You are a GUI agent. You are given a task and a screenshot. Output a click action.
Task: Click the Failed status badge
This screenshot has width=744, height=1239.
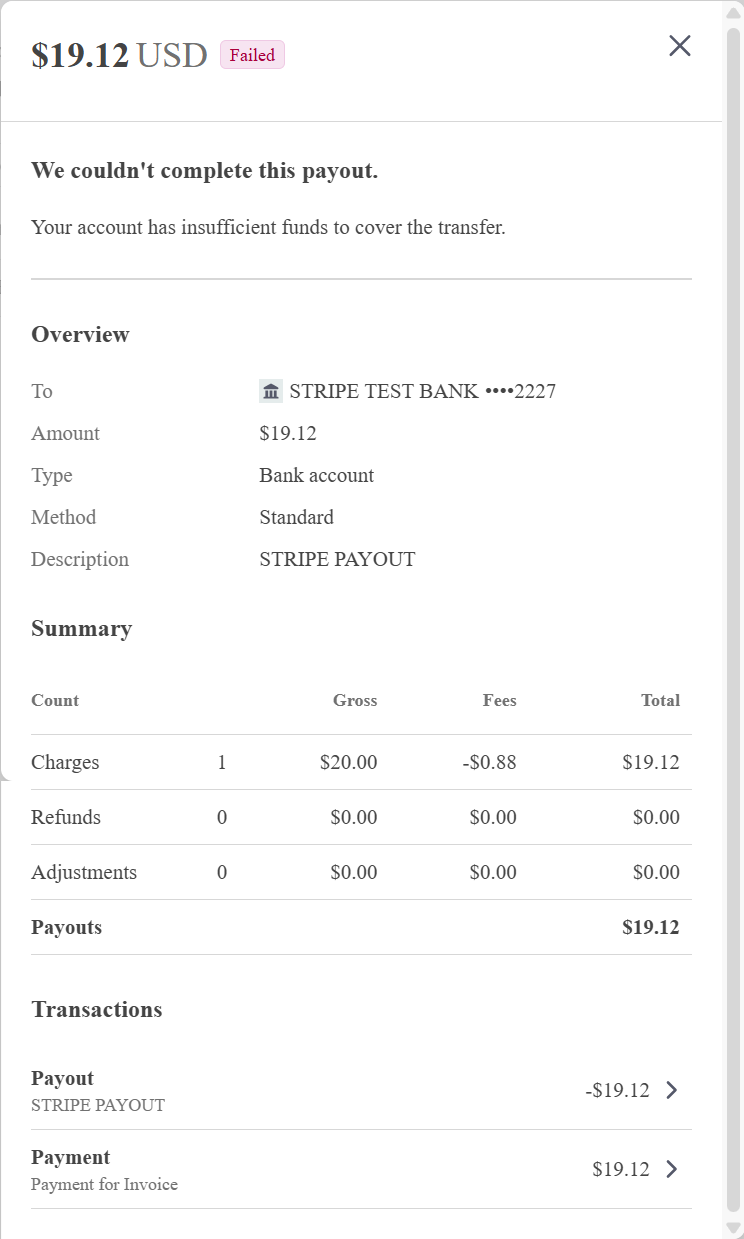[252, 55]
